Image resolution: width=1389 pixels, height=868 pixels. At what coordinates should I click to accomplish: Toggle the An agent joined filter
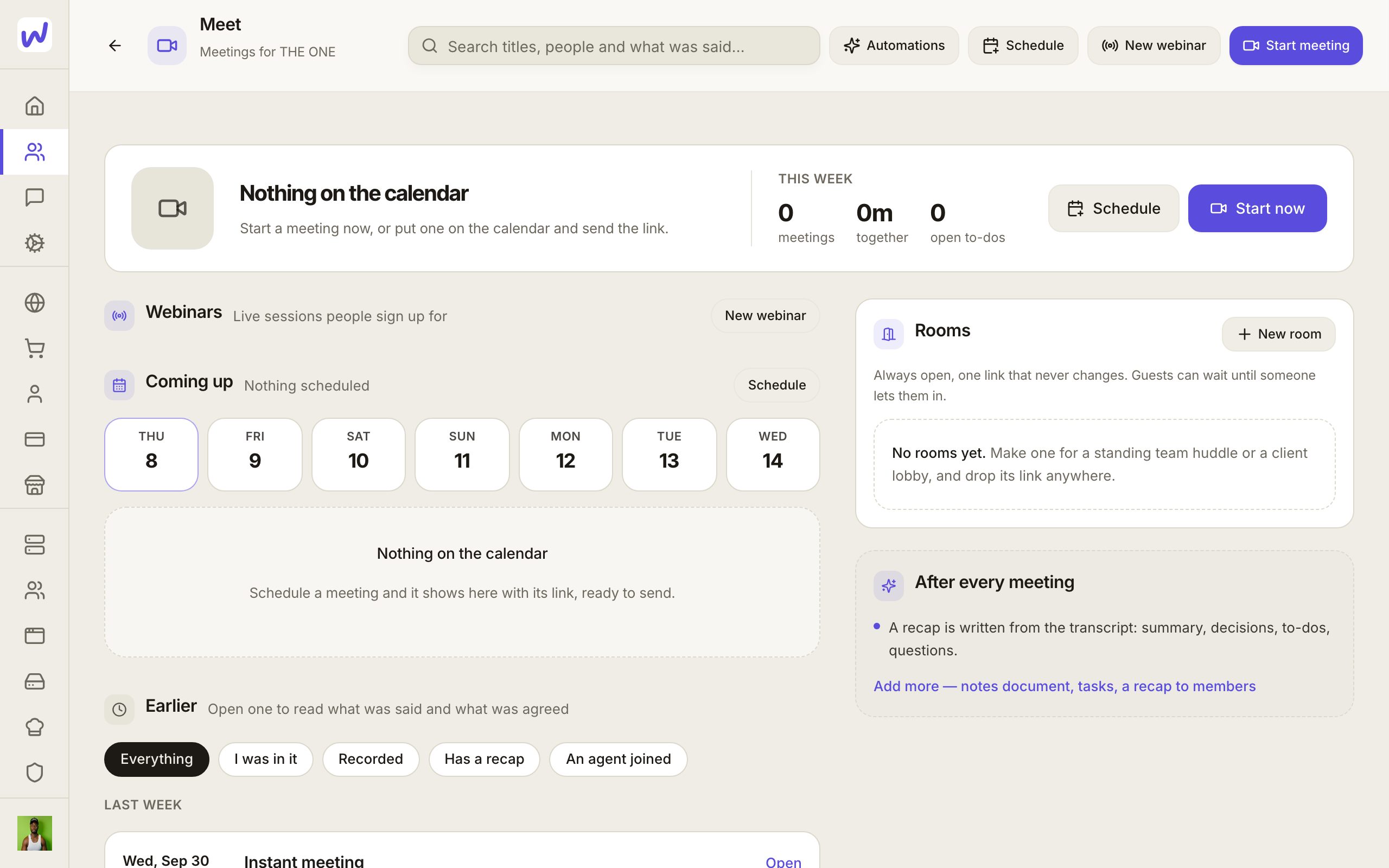coord(618,759)
